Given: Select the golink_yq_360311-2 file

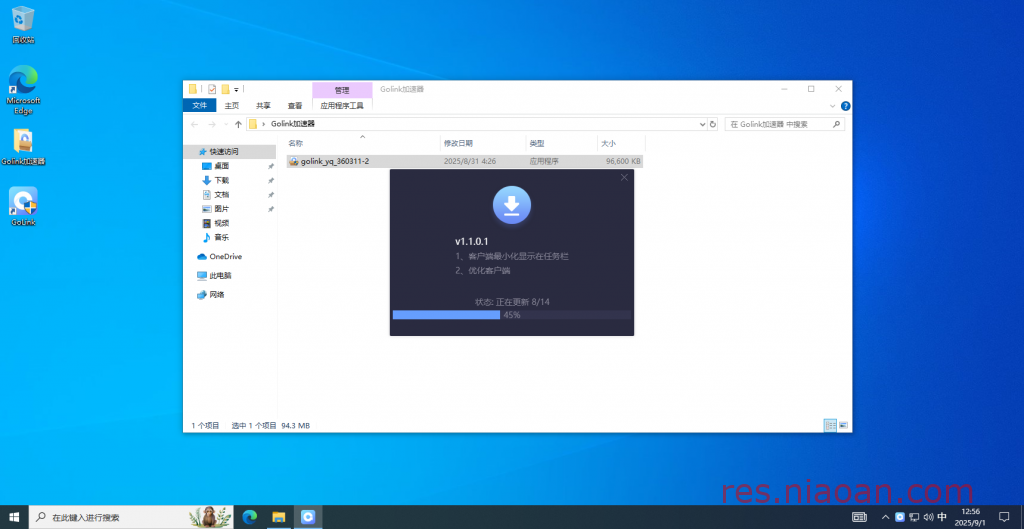Looking at the screenshot, I should pyautogui.click(x=464, y=161).
